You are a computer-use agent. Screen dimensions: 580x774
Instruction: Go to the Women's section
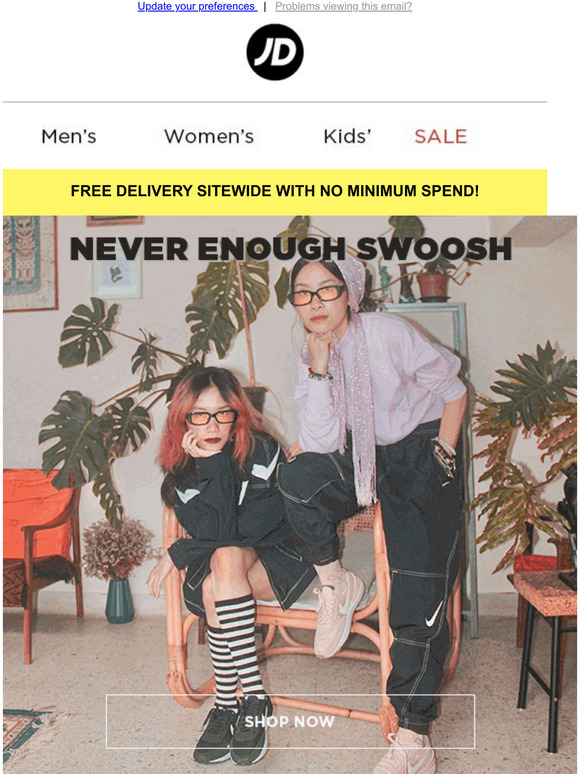(x=209, y=136)
